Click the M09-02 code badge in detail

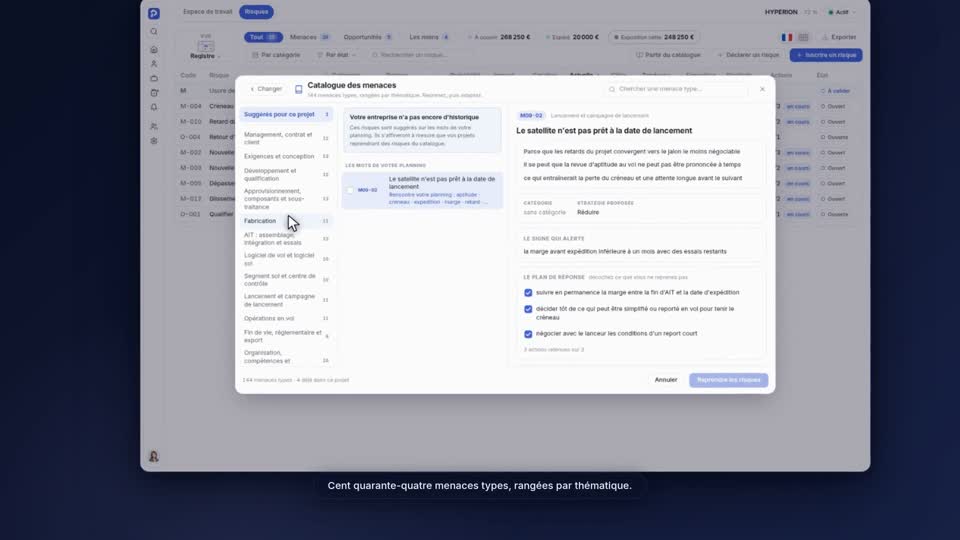click(531, 116)
